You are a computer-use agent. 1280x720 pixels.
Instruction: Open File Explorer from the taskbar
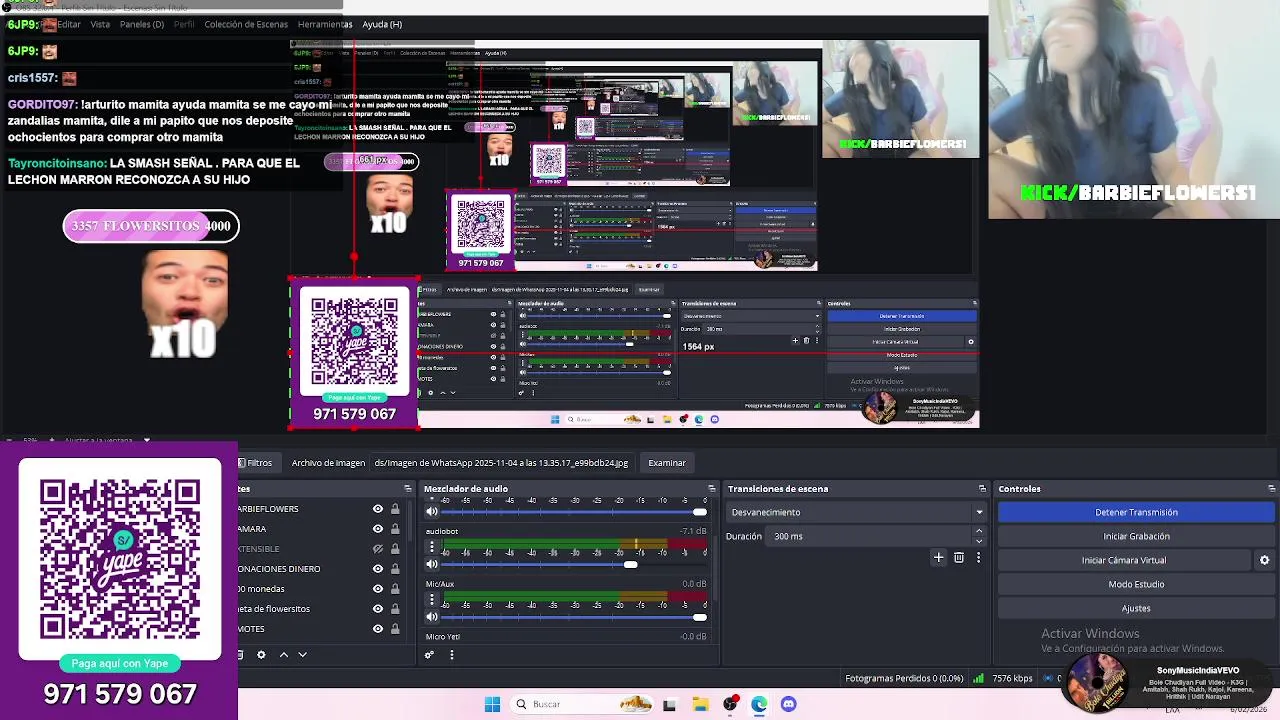(x=699, y=704)
